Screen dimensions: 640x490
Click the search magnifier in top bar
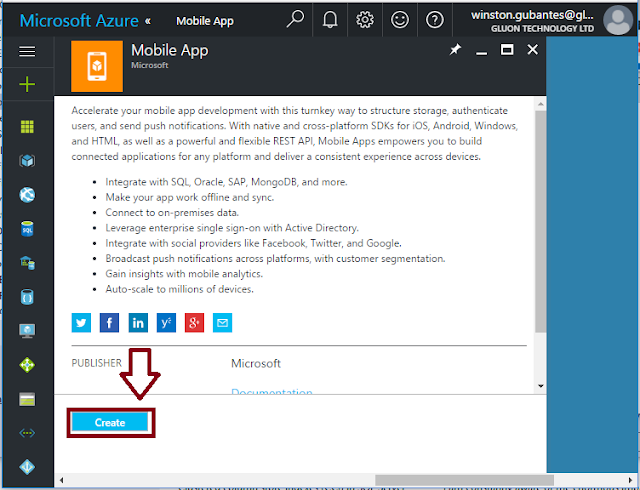pyautogui.click(x=295, y=19)
